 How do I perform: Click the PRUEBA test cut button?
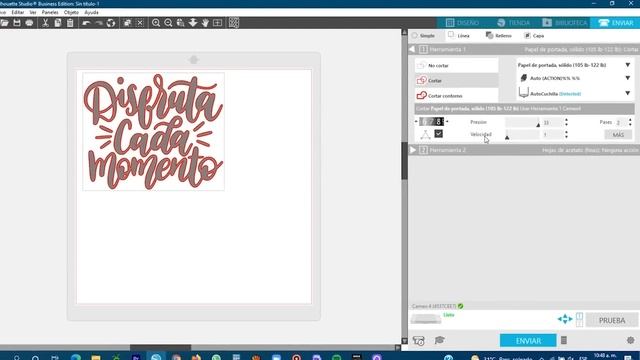612,320
